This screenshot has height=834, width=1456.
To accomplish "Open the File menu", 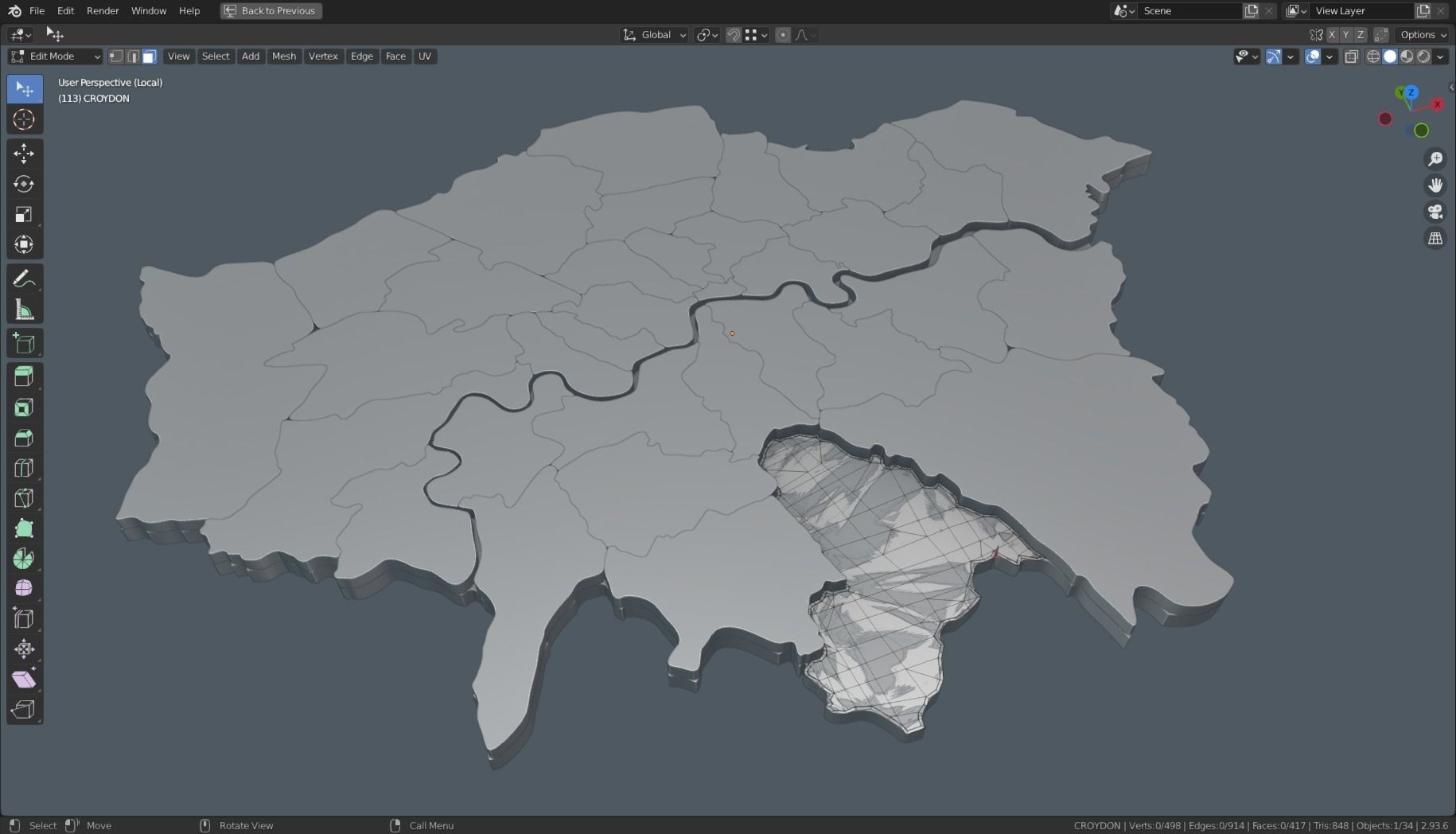I will [x=37, y=10].
